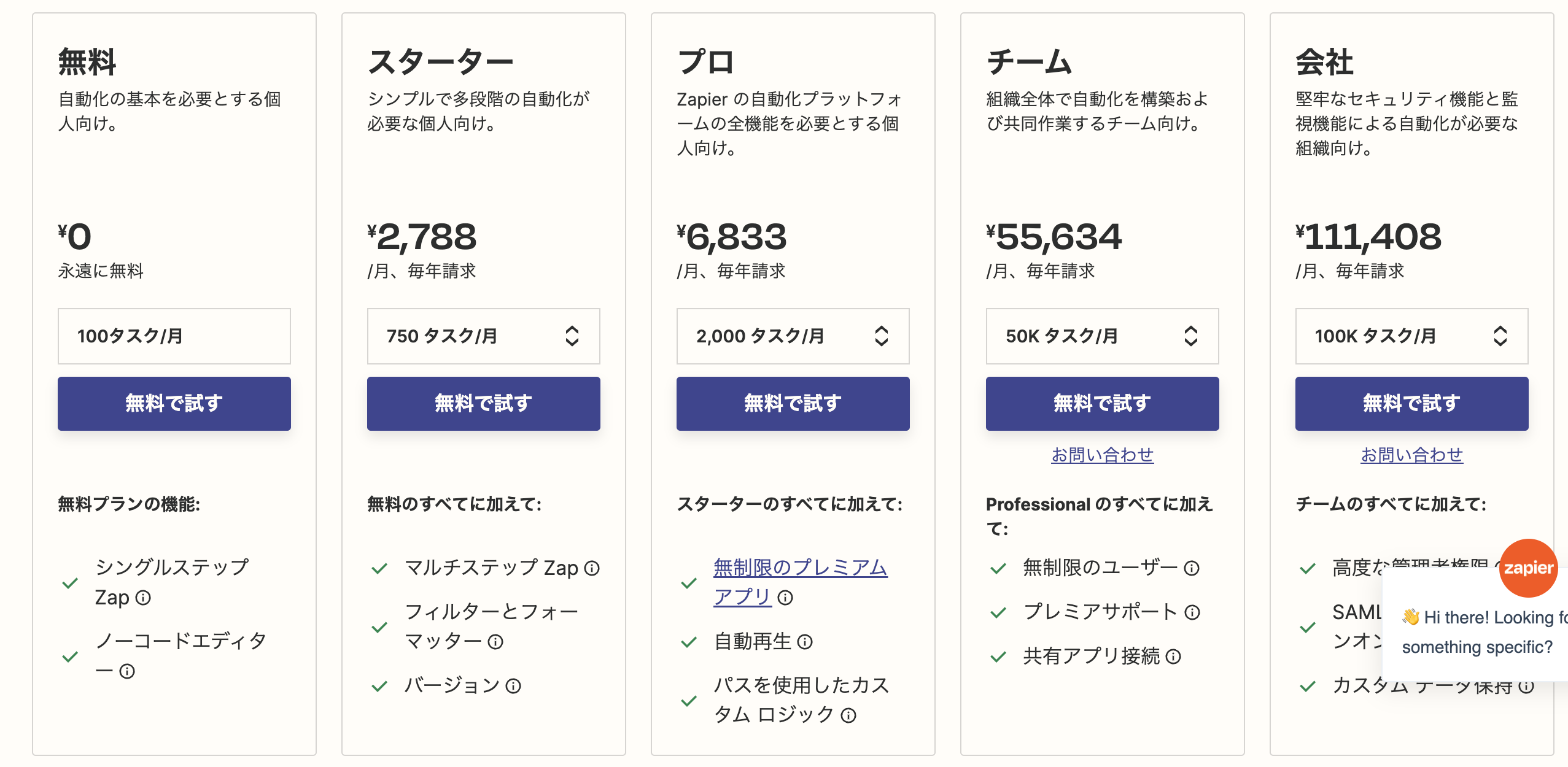Click 無料で試す on the プロ plan
The image size is (1568, 767).
click(793, 403)
